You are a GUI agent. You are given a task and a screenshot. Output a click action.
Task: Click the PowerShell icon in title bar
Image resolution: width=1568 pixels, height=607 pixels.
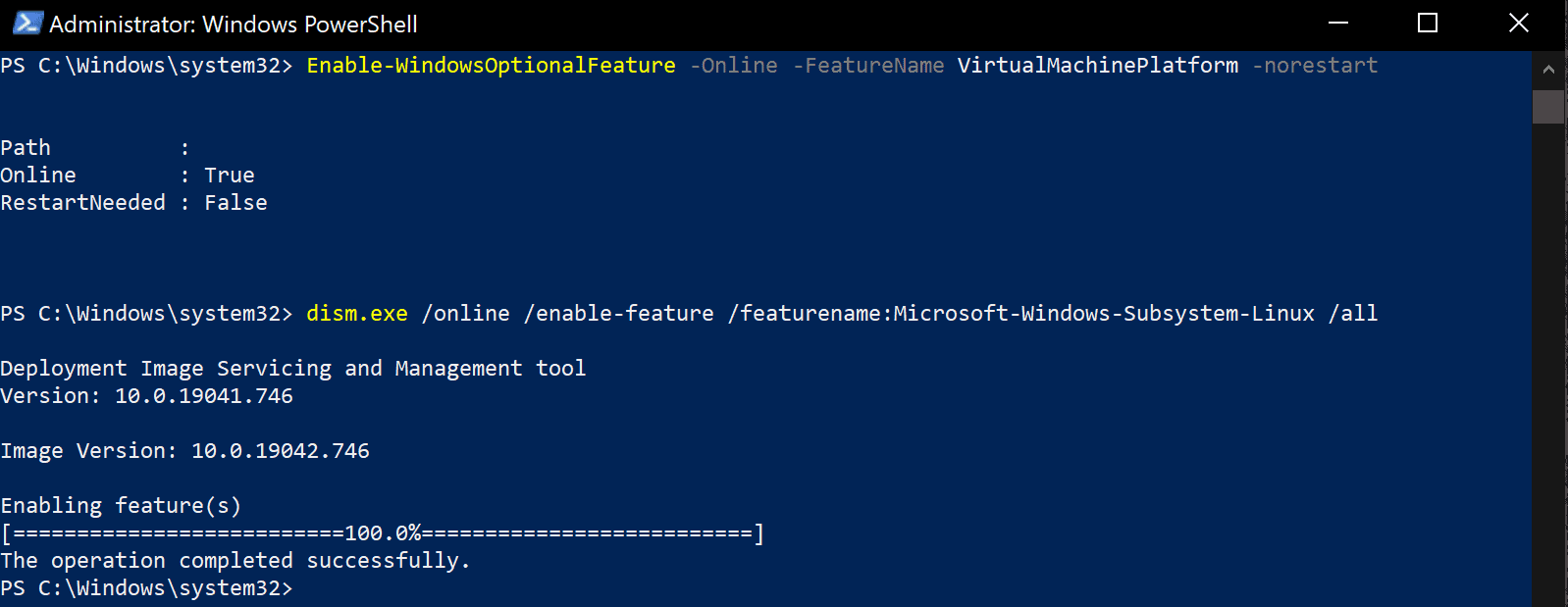(27, 23)
